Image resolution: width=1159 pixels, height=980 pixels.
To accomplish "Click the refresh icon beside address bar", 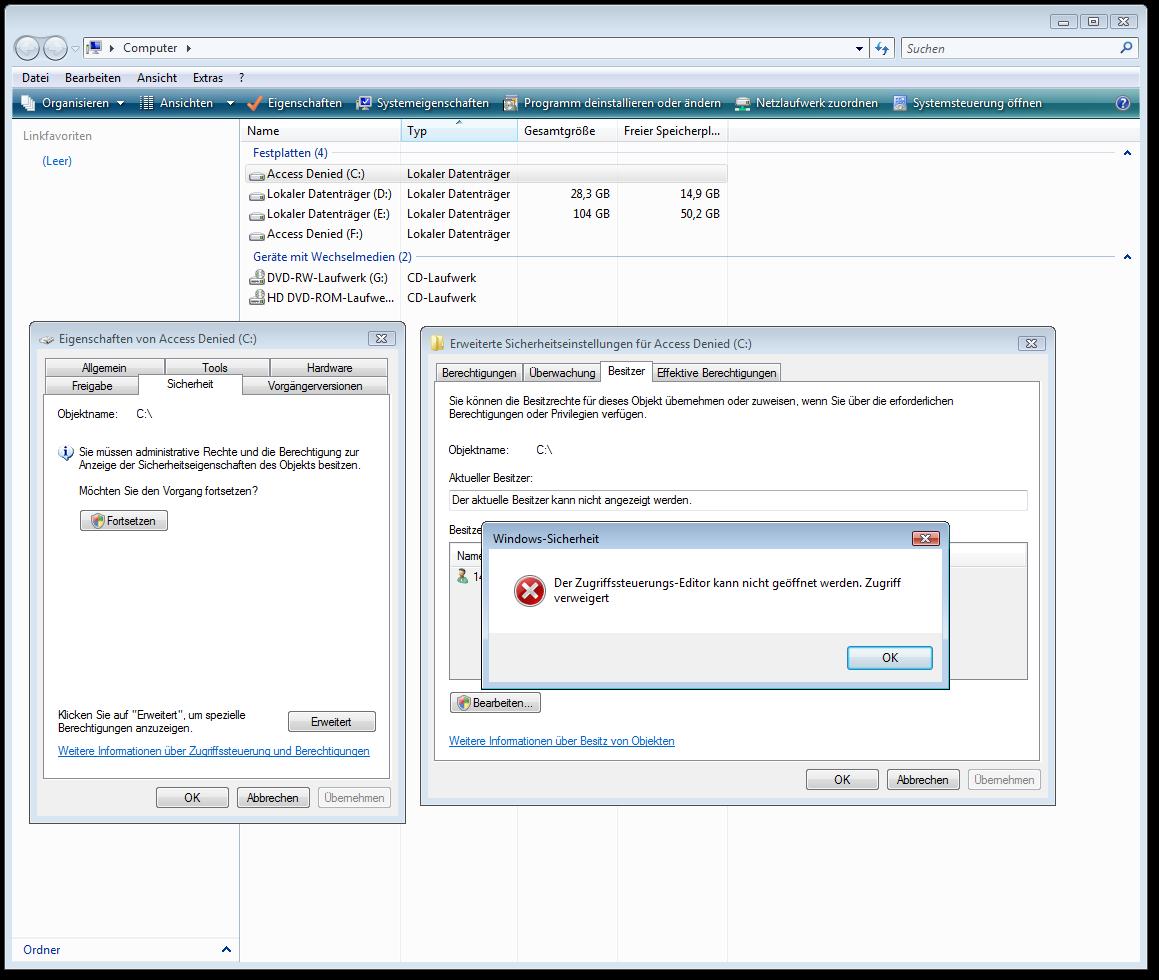I will [882, 48].
